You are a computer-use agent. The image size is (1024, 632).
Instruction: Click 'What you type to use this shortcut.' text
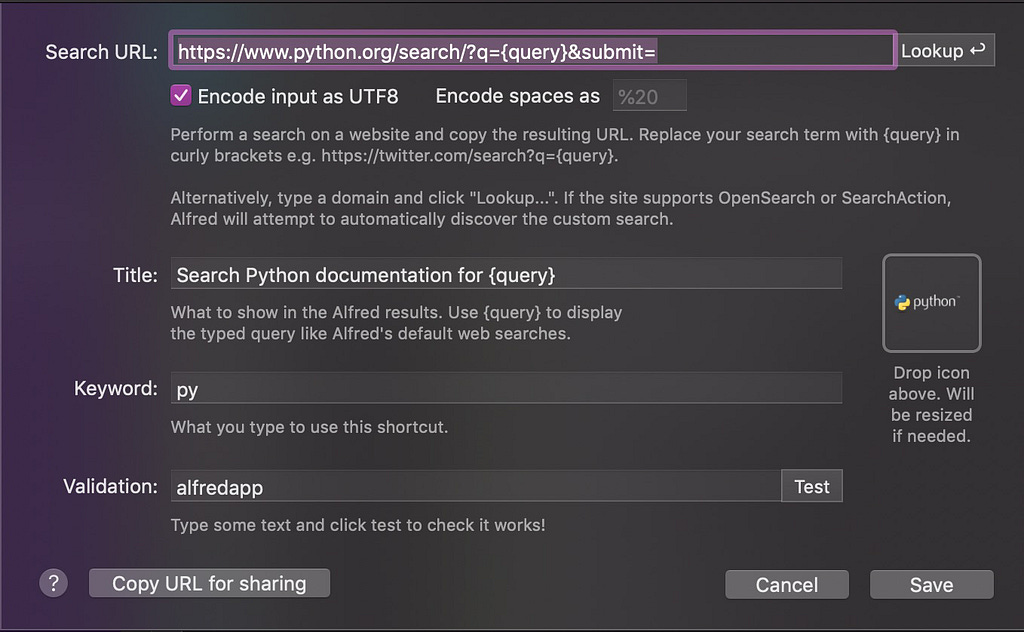point(309,427)
